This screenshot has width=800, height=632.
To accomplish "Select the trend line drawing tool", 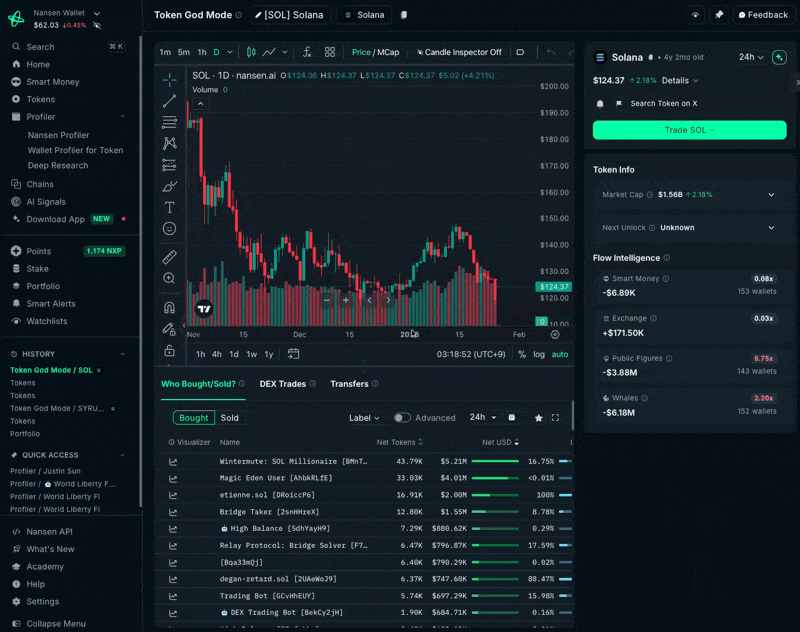I will [169, 100].
